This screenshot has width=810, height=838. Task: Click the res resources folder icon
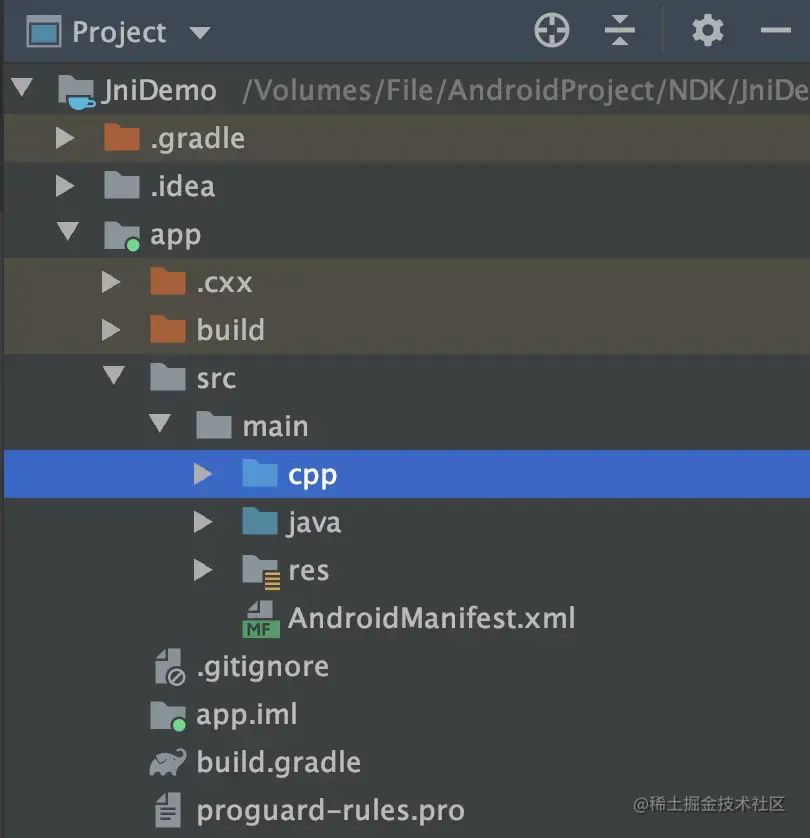point(261,572)
